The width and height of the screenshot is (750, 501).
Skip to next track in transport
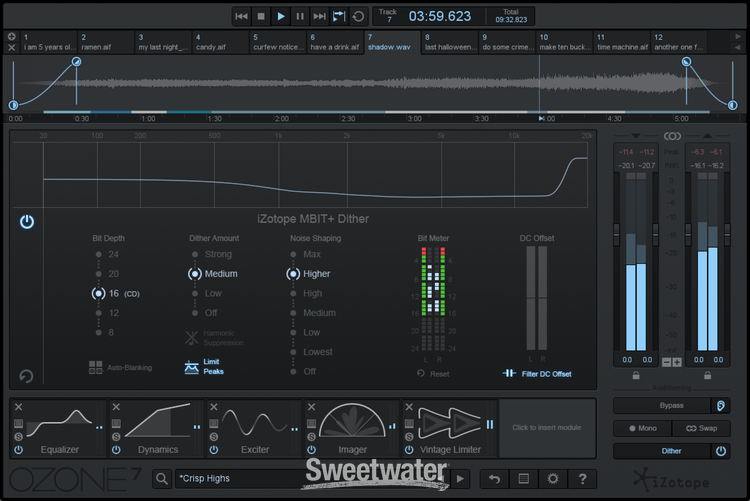click(320, 16)
